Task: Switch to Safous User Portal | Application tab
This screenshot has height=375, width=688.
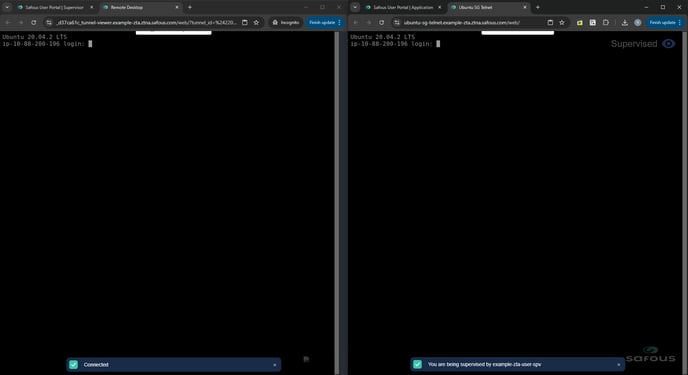Action: [x=403, y=7]
